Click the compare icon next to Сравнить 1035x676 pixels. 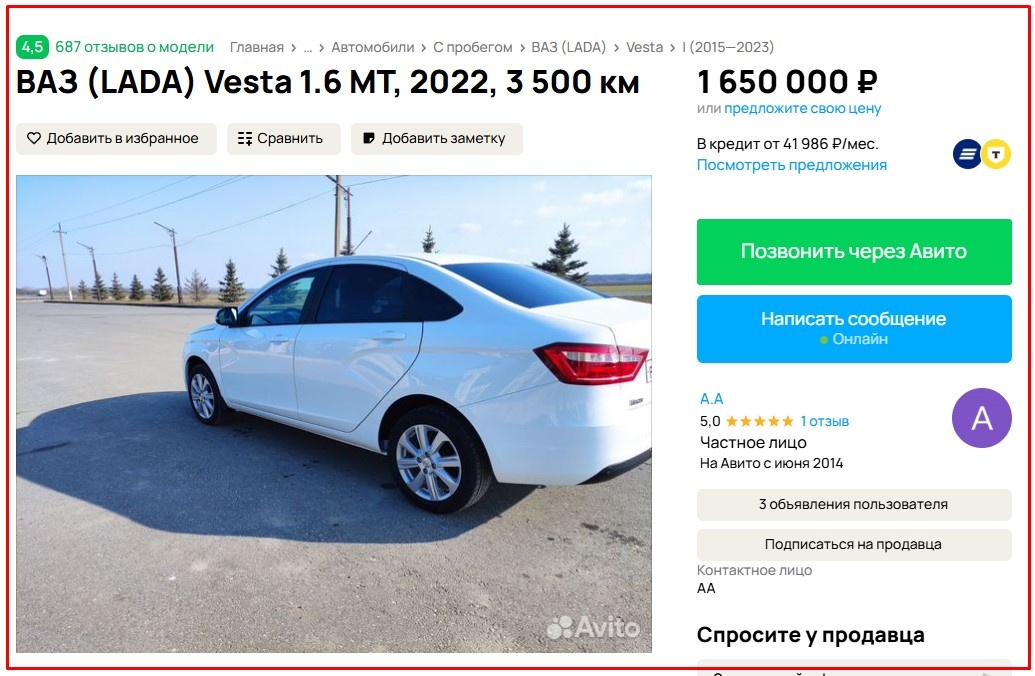tap(245, 139)
